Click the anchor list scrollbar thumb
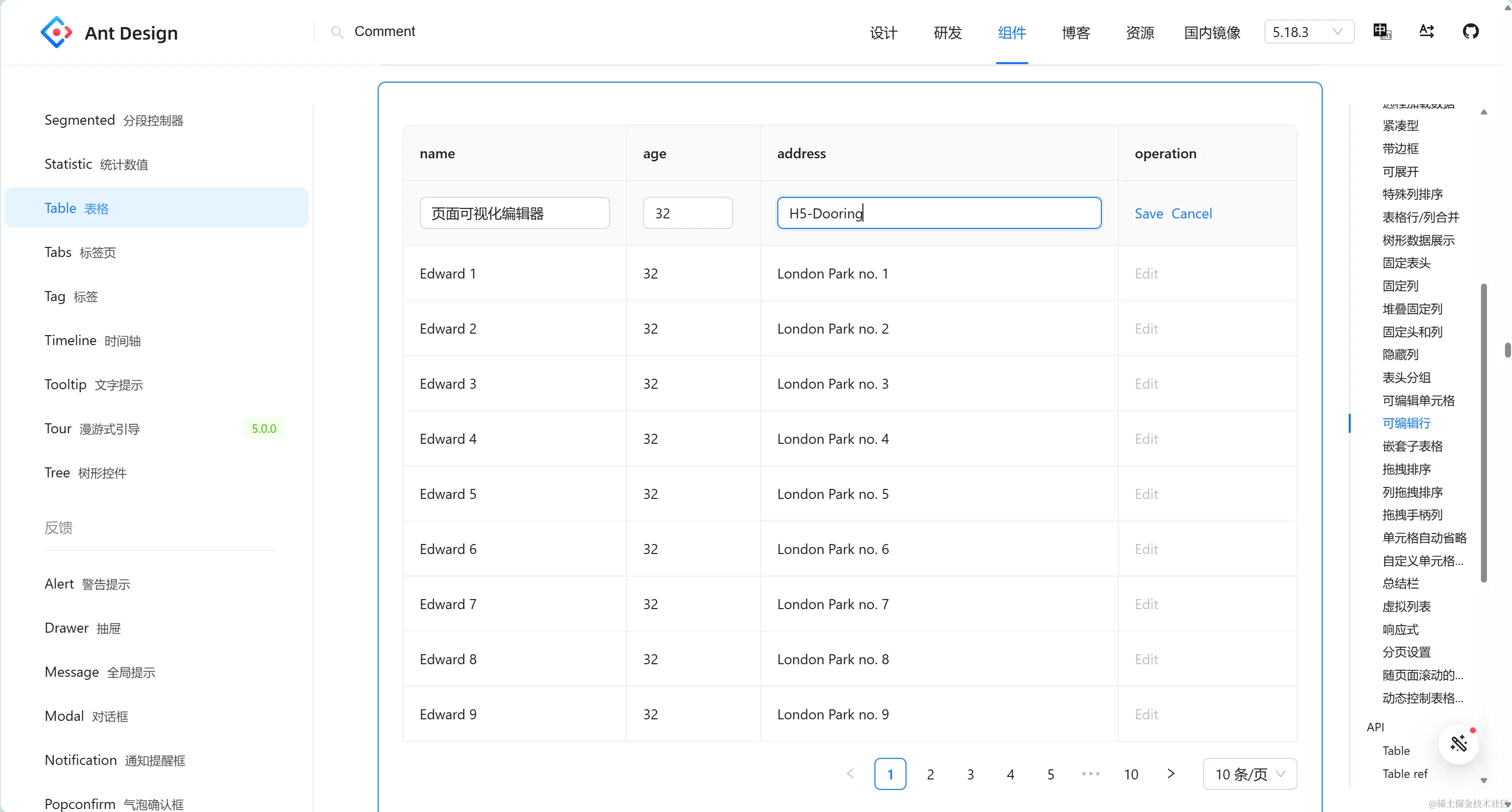This screenshot has height=812, width=1512. 1483,432
